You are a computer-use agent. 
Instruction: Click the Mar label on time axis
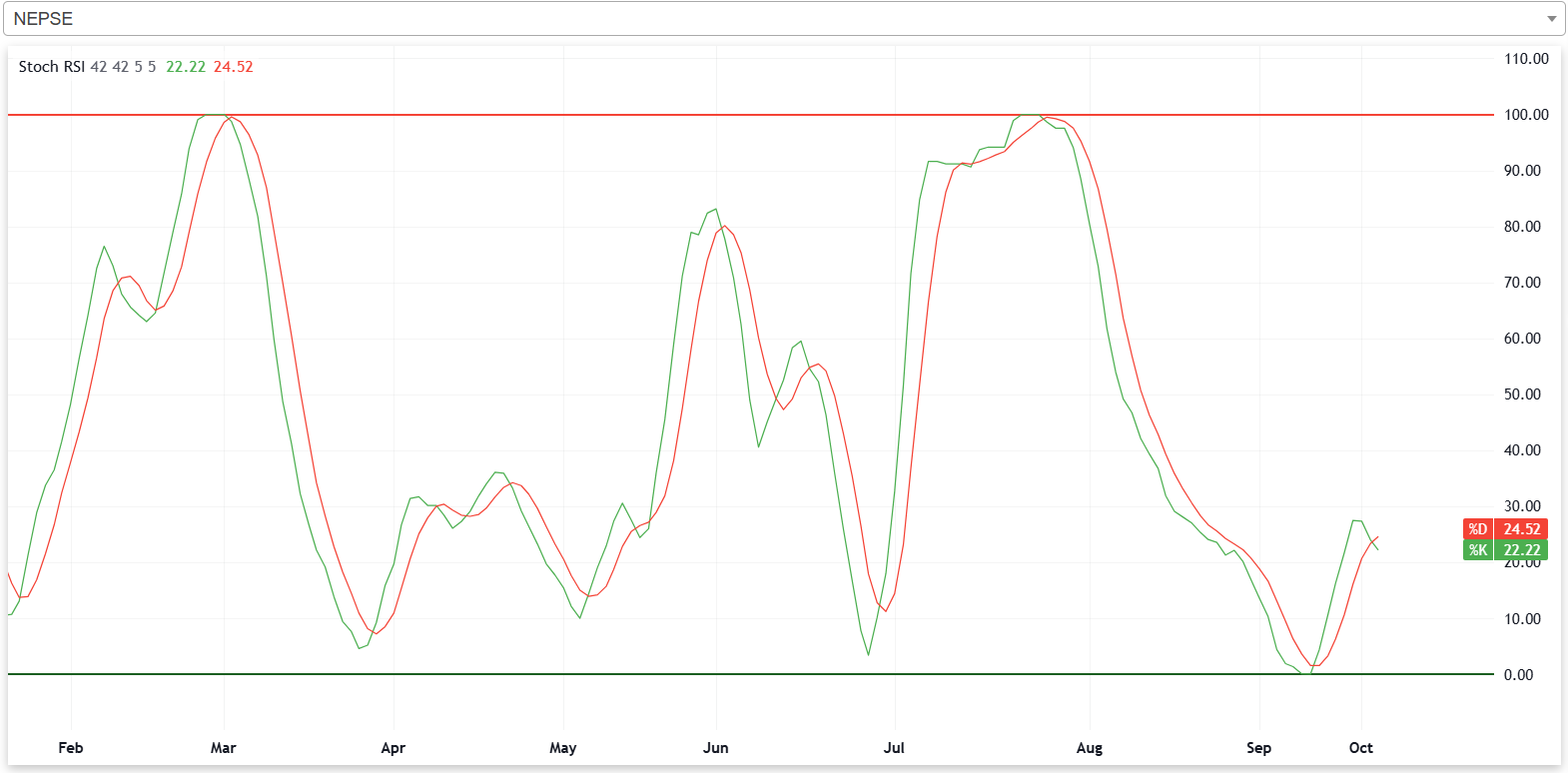tap(223, 748)
